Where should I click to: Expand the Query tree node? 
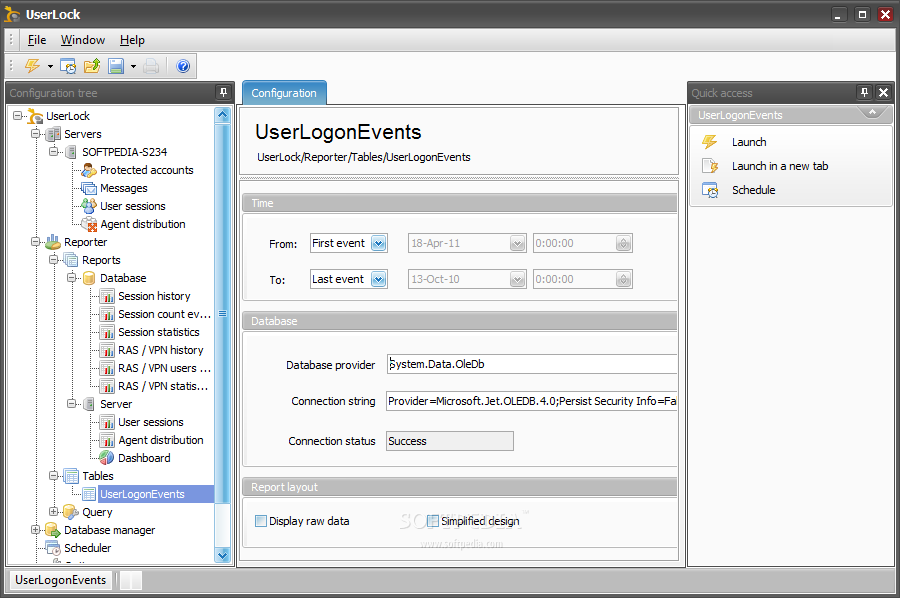[x=53, y=511]
